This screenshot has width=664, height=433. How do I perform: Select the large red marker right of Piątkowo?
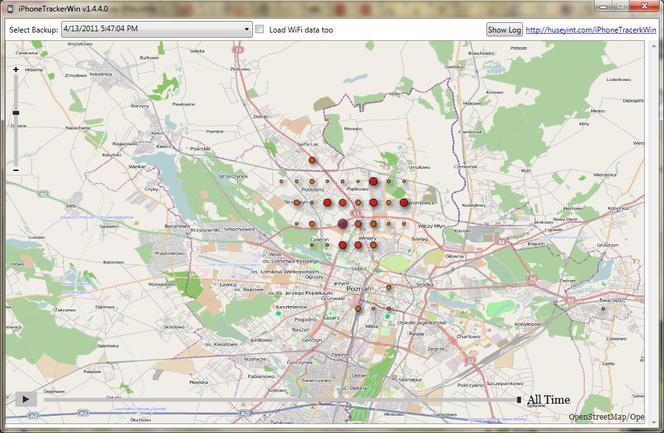373,182
